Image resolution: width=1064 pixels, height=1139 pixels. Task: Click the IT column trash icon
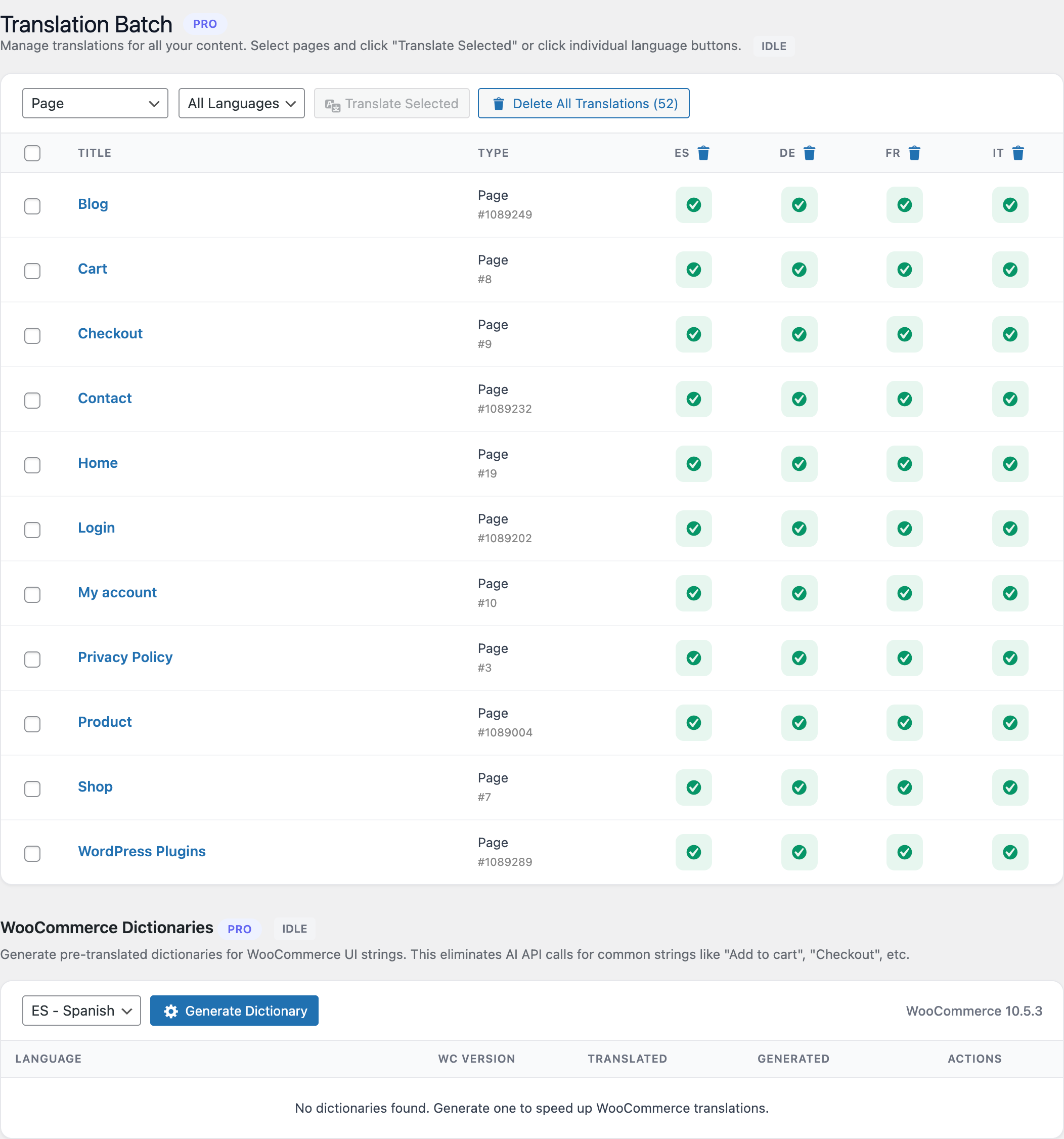1017,153
